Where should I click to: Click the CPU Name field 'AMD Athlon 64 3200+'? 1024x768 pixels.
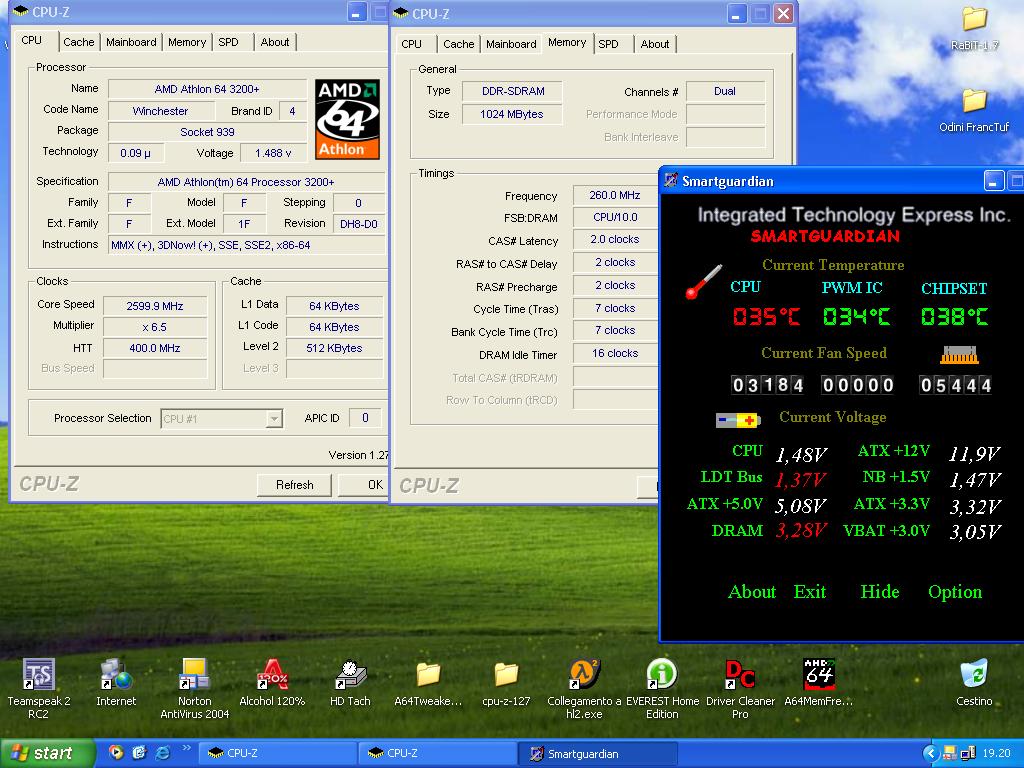click(x=207, y=89)
